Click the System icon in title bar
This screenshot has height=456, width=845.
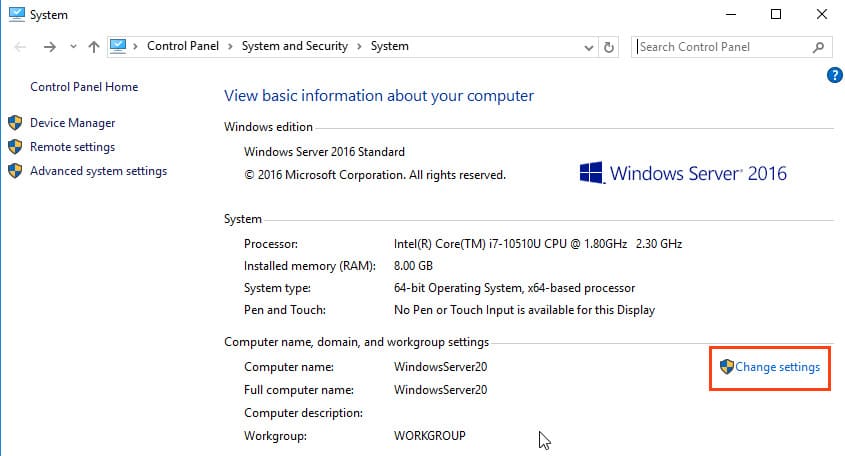coord(13,14)
